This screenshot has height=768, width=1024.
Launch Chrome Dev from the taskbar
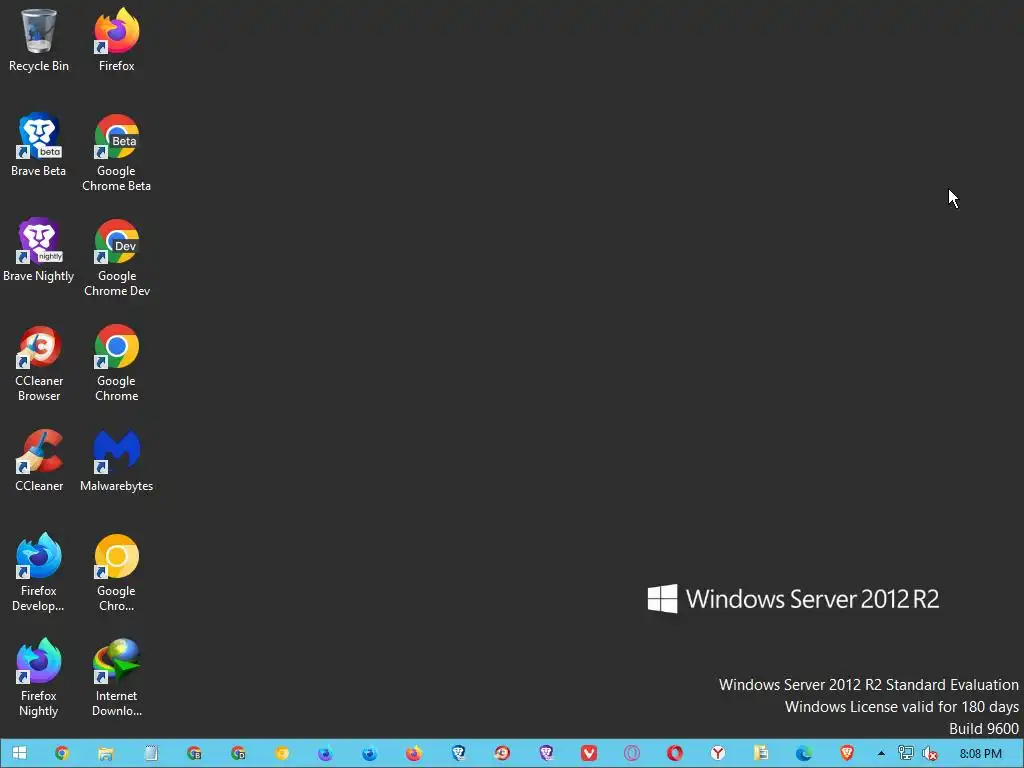[x=238, y=754]
